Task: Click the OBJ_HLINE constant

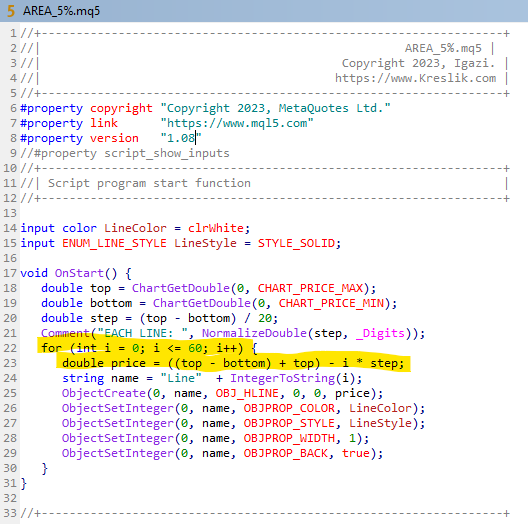Action: 247,393
